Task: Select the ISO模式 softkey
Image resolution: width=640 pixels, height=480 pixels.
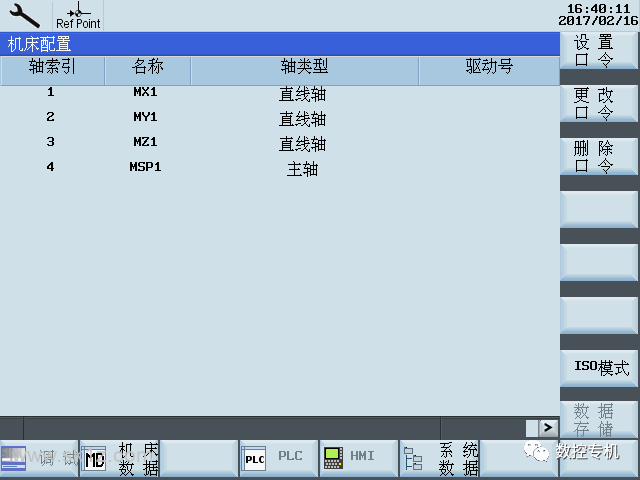Action: [599, 368]
